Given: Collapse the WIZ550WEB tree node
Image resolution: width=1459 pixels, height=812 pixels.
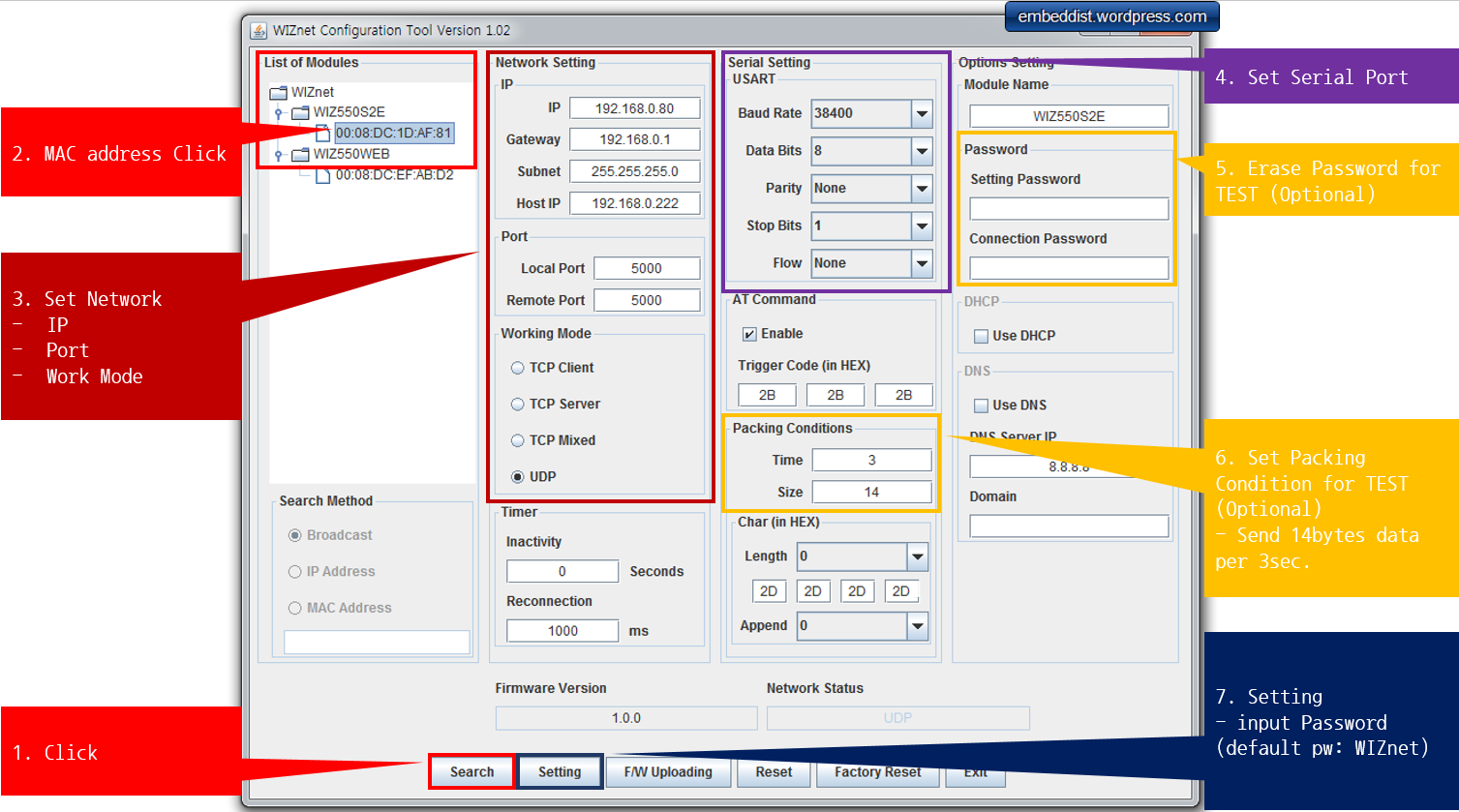Looking at the screenshot, I should [278, 155].
